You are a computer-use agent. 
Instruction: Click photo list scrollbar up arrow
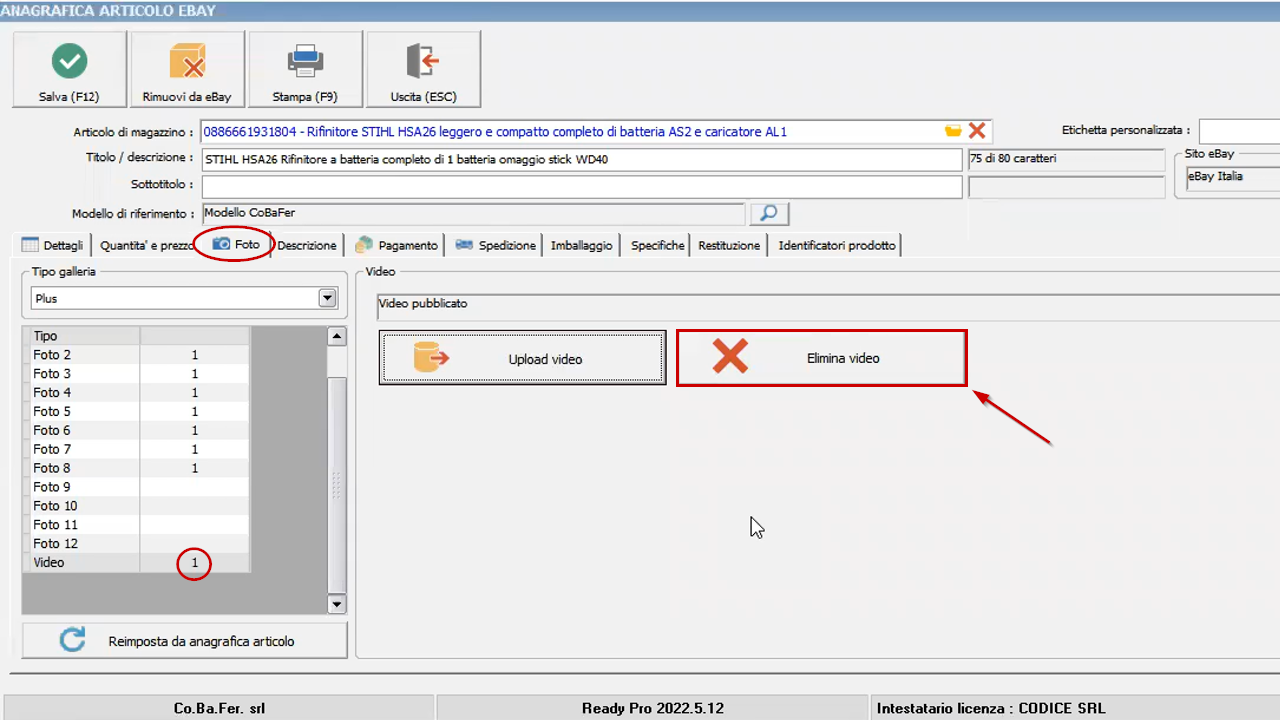(337, 337)
